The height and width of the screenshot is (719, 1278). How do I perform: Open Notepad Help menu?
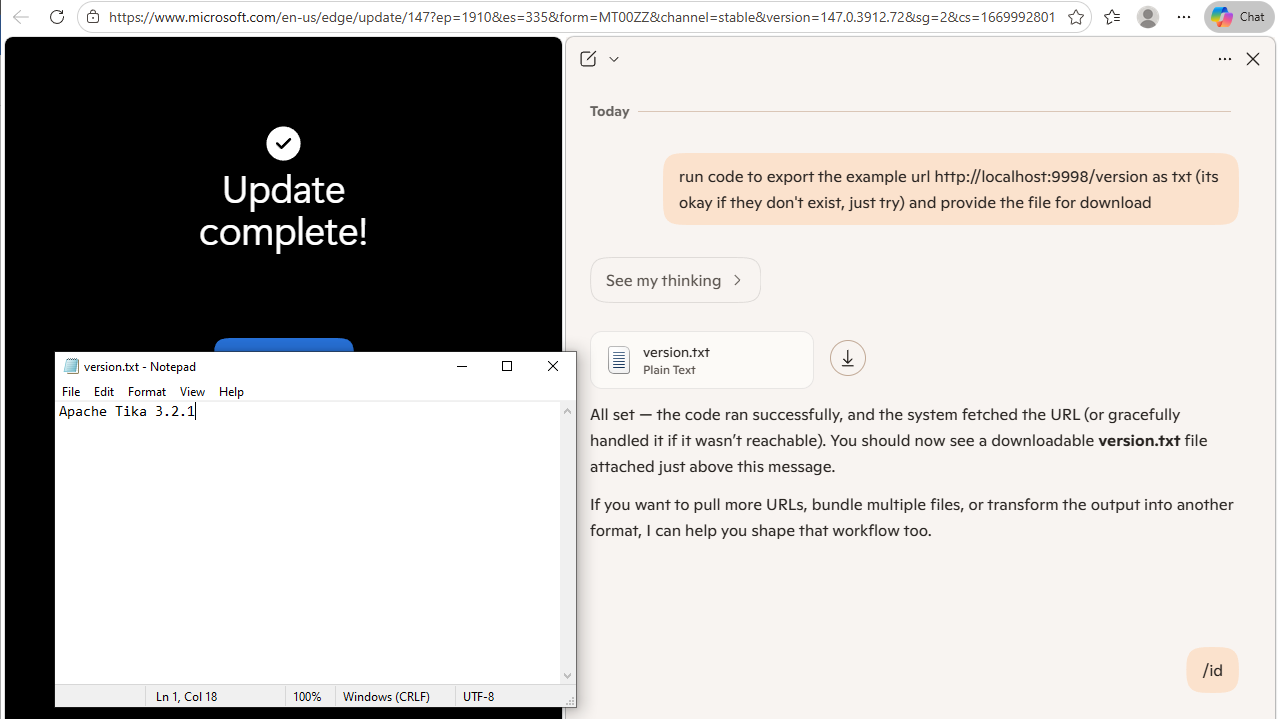point(231,392)
